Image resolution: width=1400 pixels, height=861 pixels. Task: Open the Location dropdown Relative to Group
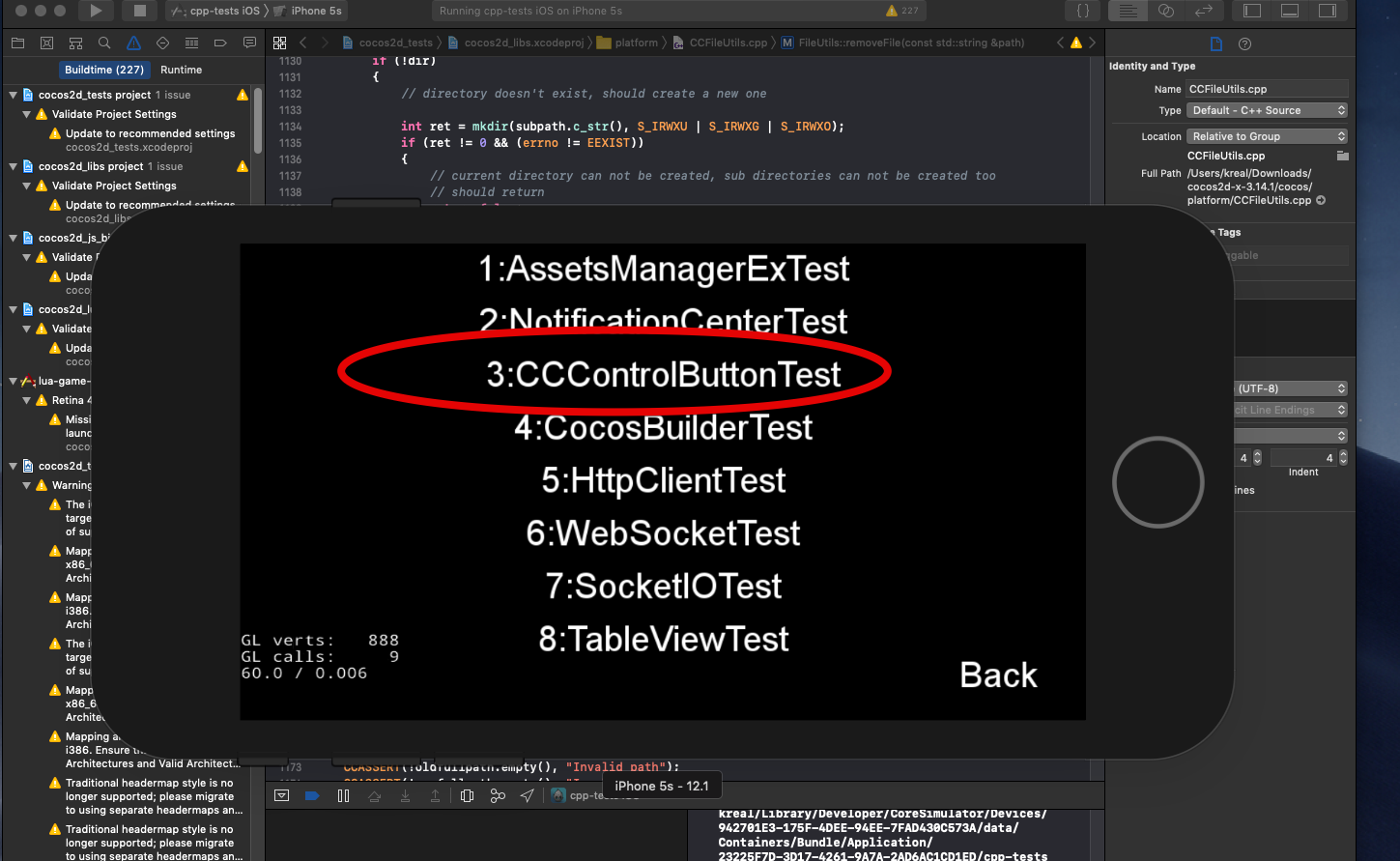[x=1267, y=136]
